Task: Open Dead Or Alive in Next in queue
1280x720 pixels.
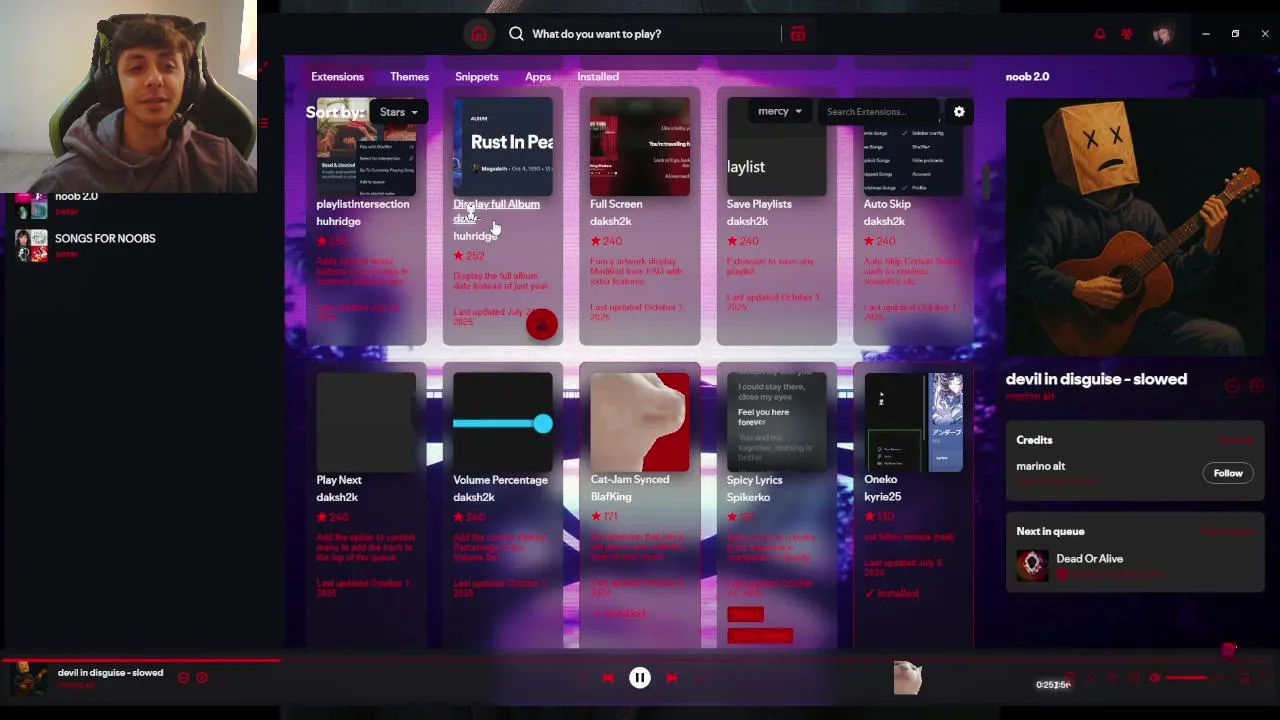Action: [1089, 559]
